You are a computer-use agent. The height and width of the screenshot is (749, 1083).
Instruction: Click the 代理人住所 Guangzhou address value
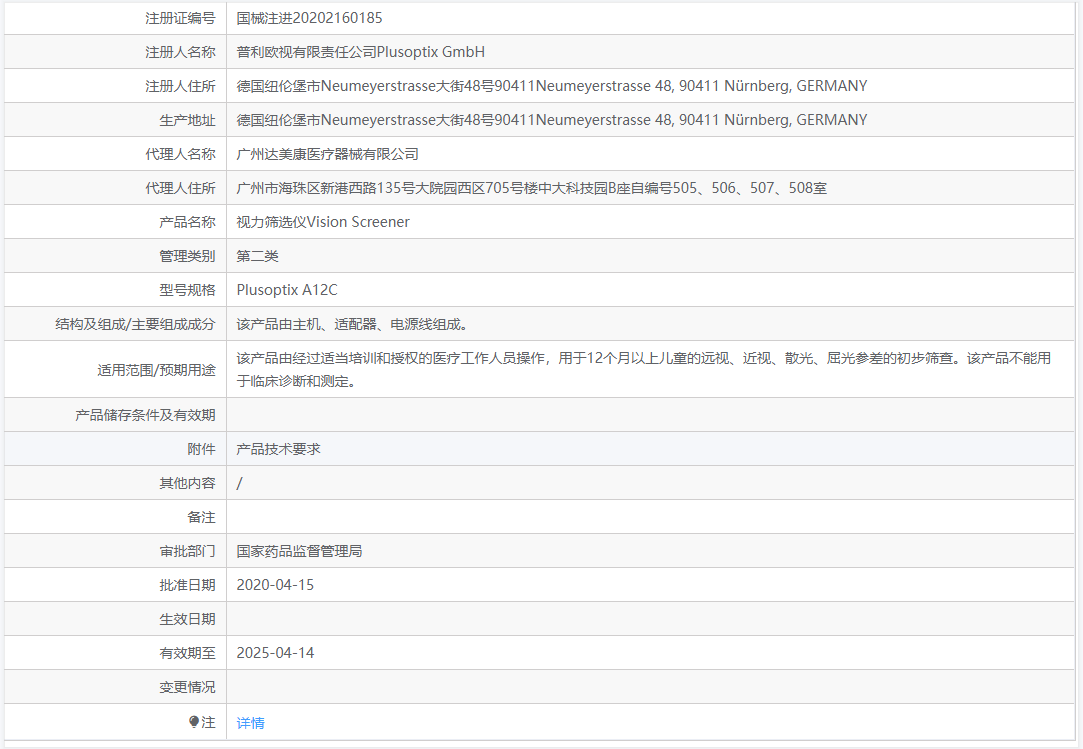[531, 188]
